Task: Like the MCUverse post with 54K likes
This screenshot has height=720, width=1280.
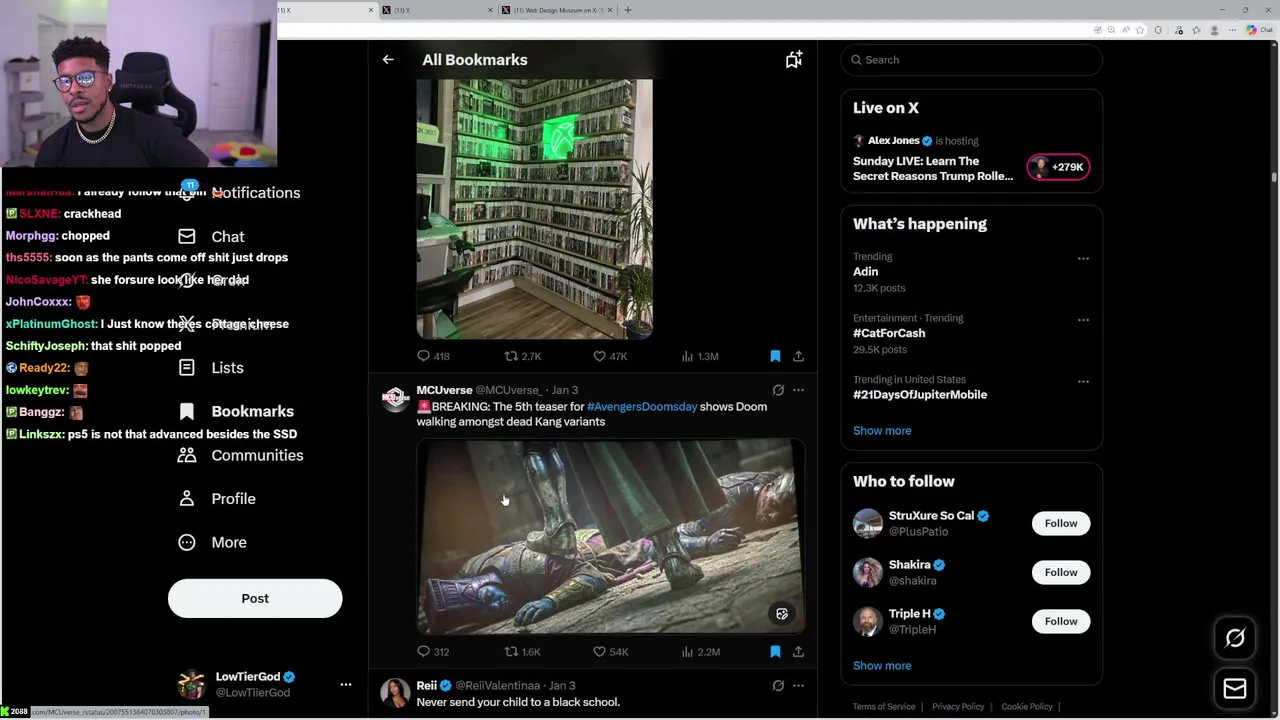Action: 599,652
